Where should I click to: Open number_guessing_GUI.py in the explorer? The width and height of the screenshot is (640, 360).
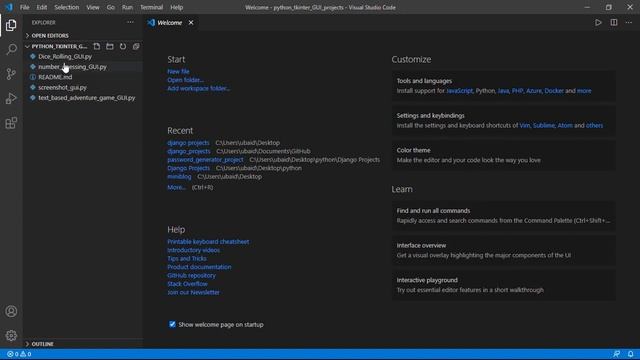83,67
